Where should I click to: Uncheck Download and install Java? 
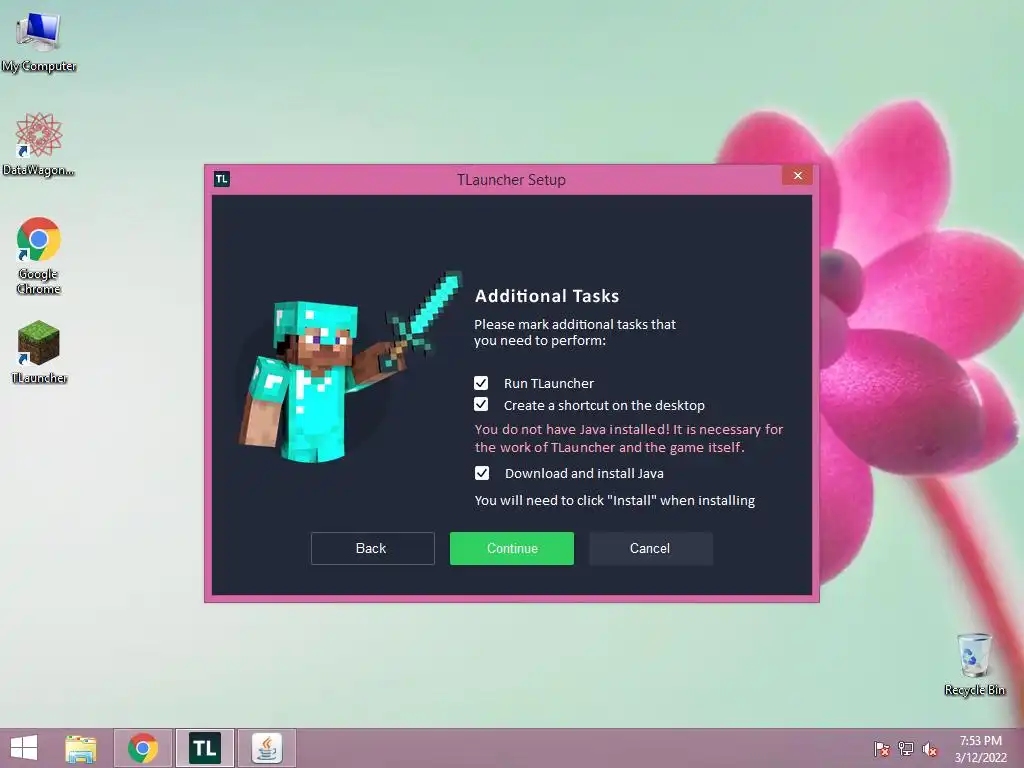(x=482, y=473)
